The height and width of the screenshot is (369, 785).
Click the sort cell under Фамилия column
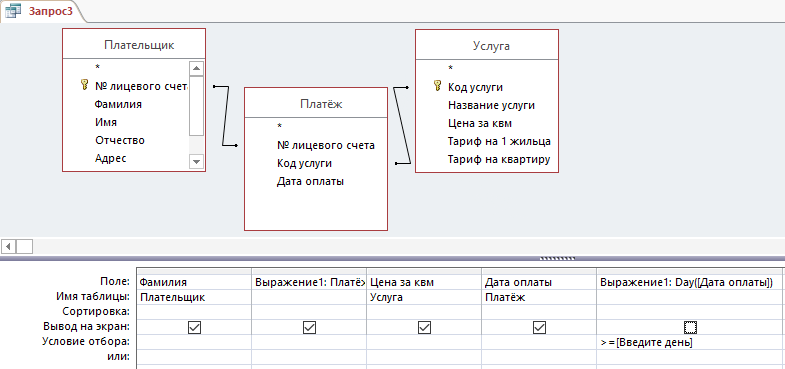pyautogui.click(x=193, y=312)
